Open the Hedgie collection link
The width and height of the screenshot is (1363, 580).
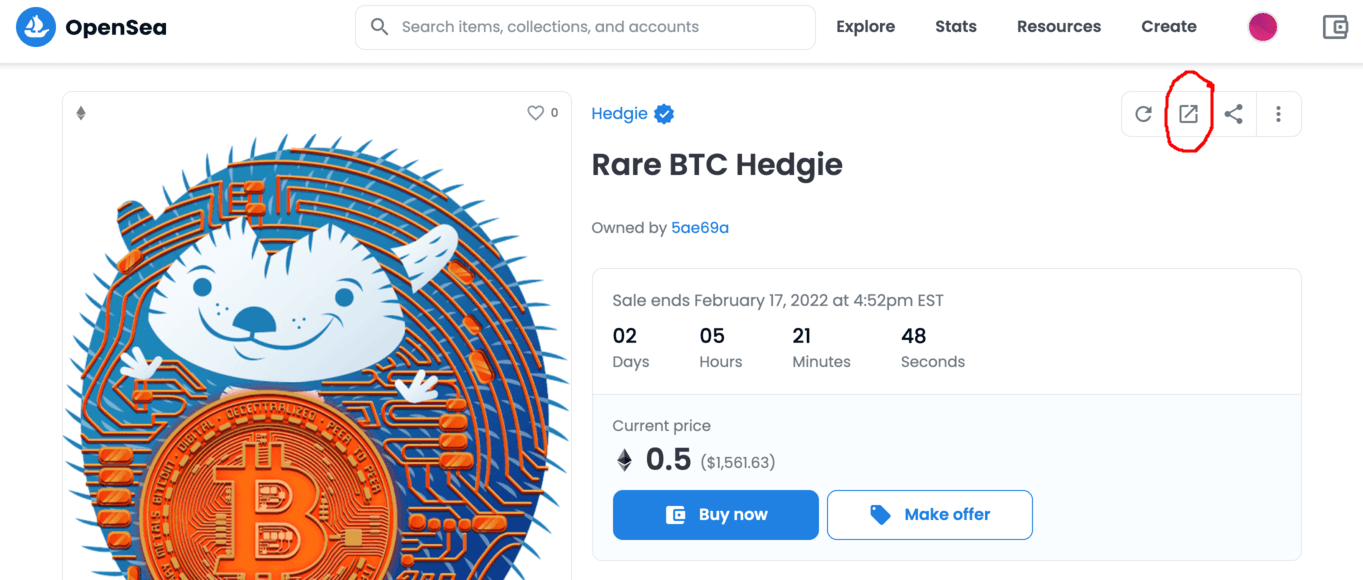[619, 114]
